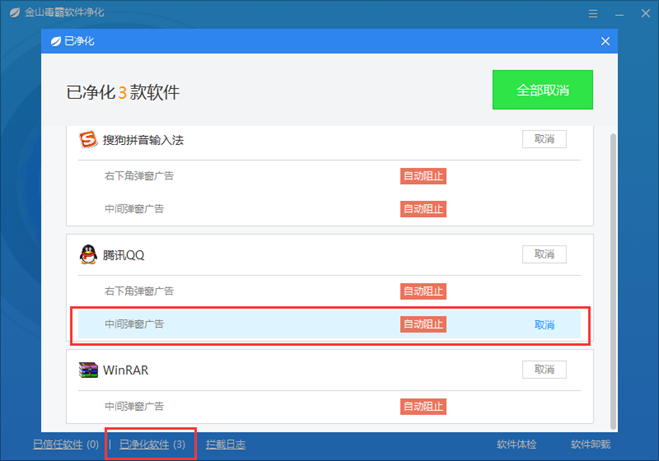Click the list's vertical scrollbar

click(613, 281)
